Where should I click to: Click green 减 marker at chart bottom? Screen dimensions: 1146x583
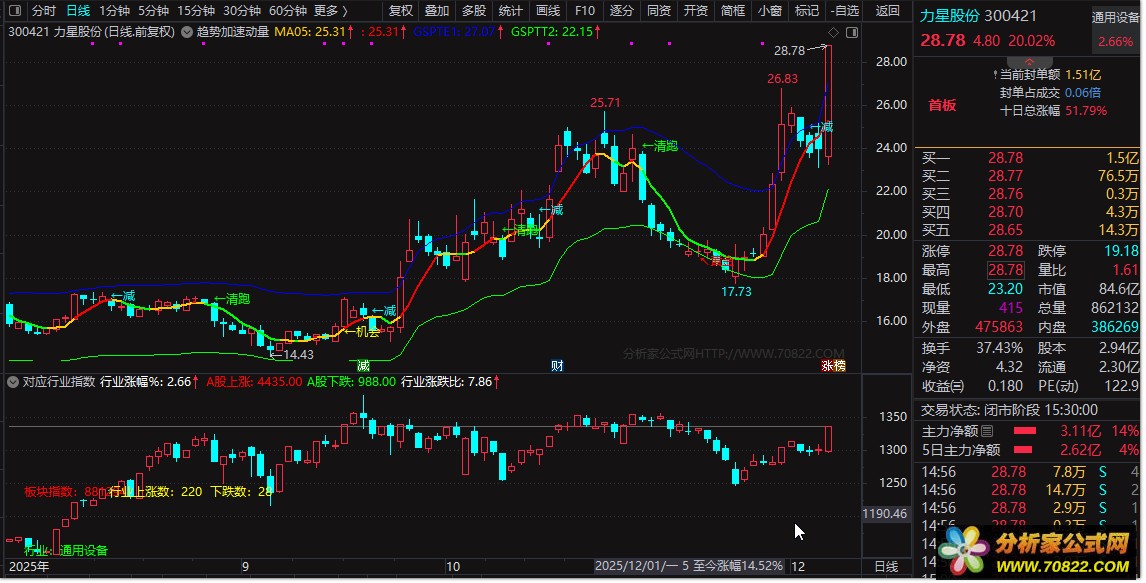coord(363,365)
